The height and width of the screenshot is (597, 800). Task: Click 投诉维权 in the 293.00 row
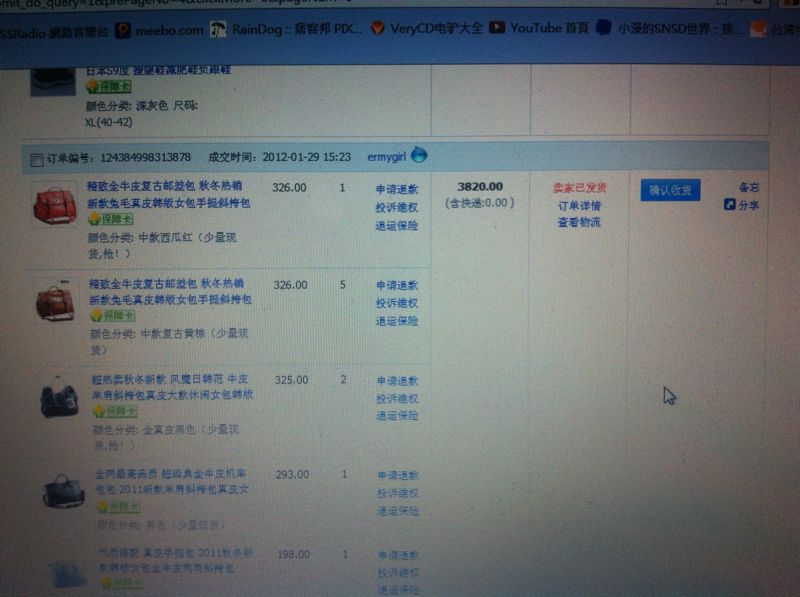click(x=398, y=493)
